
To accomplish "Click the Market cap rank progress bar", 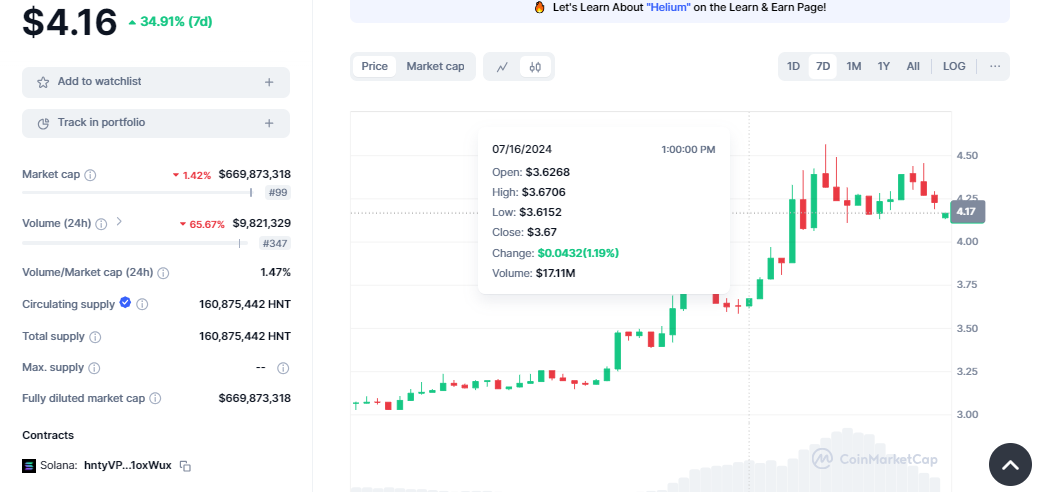I will pyautogui.click(x=138, y=192).
